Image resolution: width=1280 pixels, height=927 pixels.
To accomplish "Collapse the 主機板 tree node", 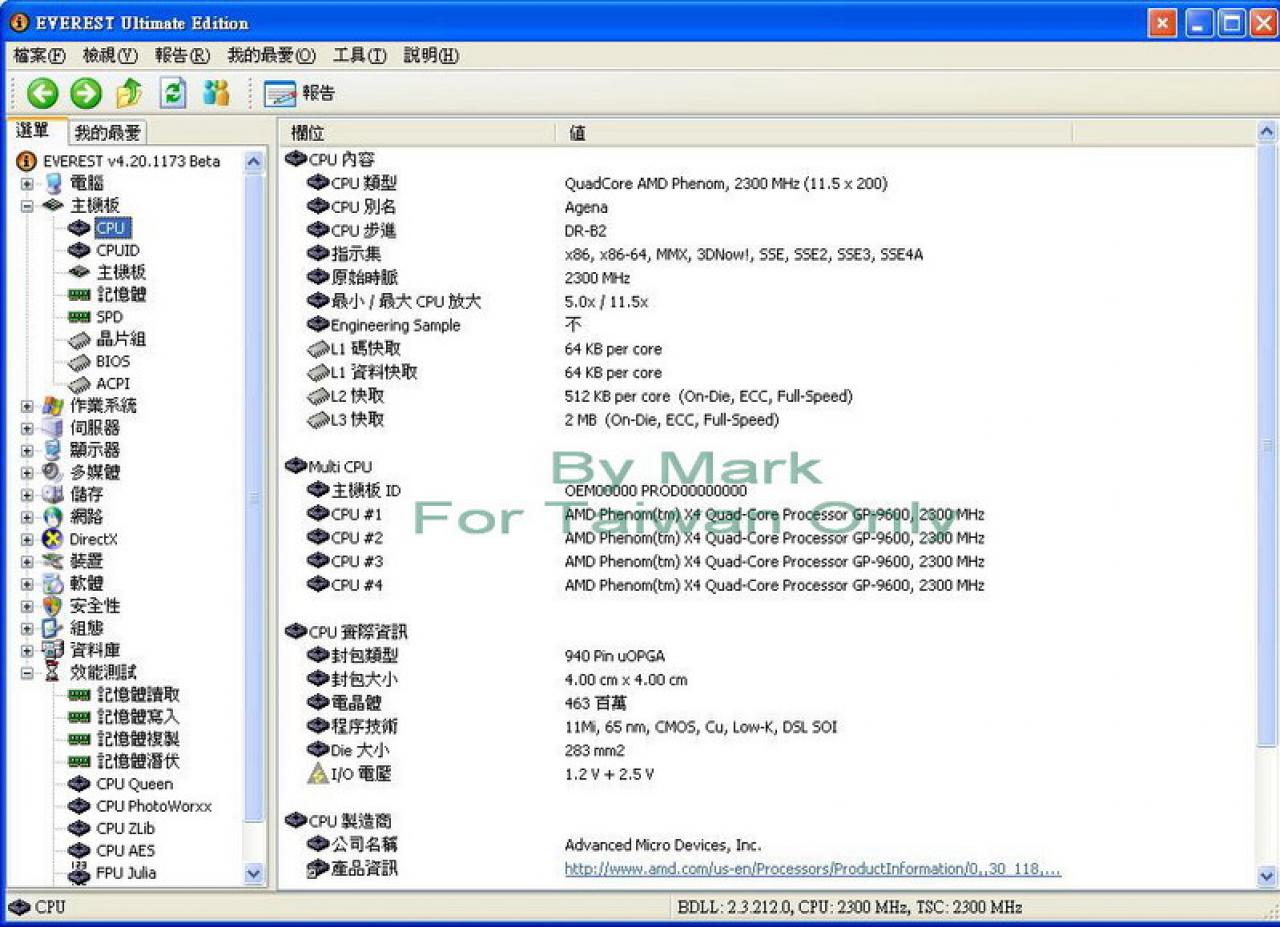I will 27,206.
